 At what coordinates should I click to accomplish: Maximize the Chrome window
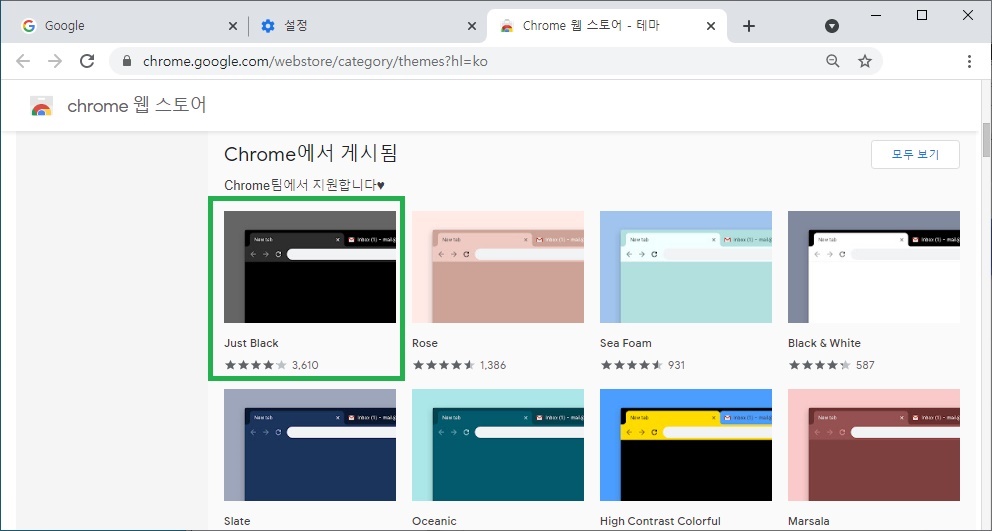[922, 15]
